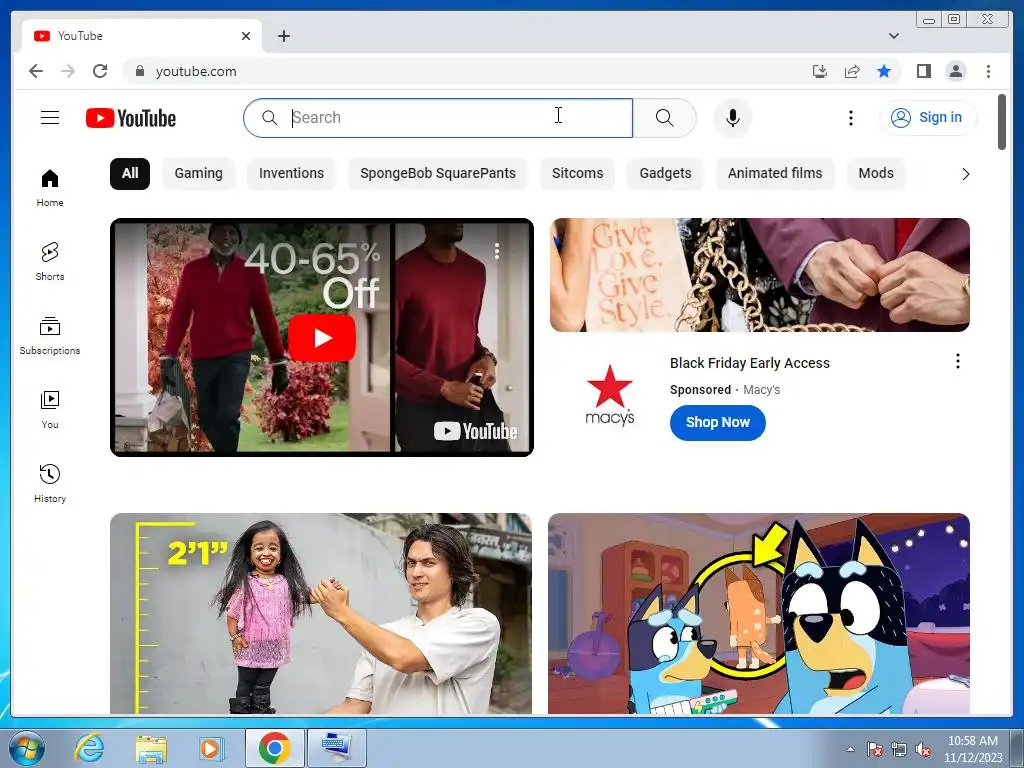Viewport: 1024px width, 768px height.
Task: Select SpongeBob SquarePants chip
Action: [x=438, y=174]
